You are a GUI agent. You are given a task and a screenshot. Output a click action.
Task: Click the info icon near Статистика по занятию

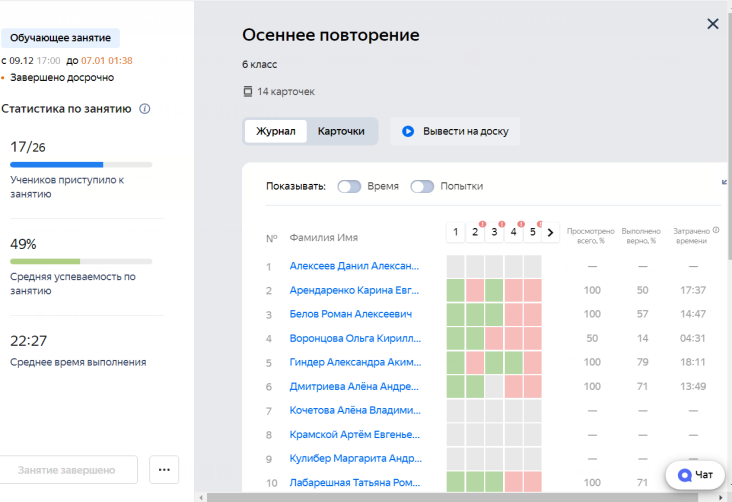[145, 108]
